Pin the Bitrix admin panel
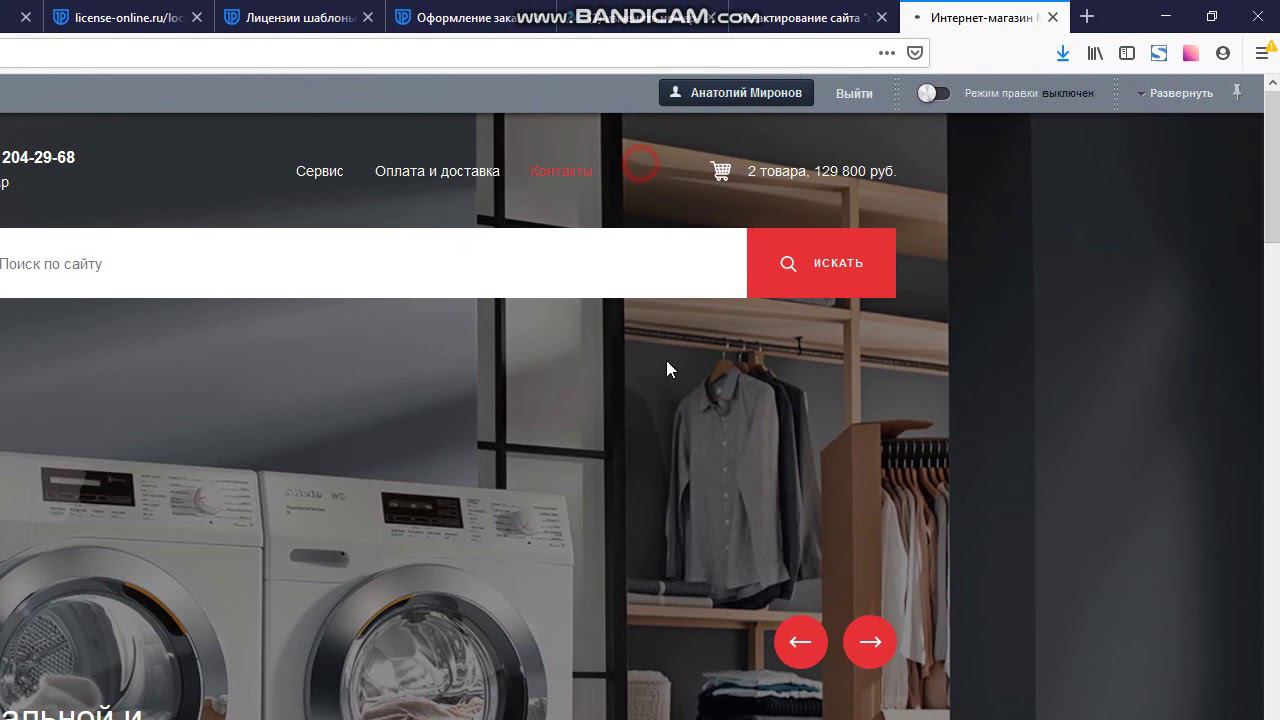Screen dimensions: 1280x720 1237,92
